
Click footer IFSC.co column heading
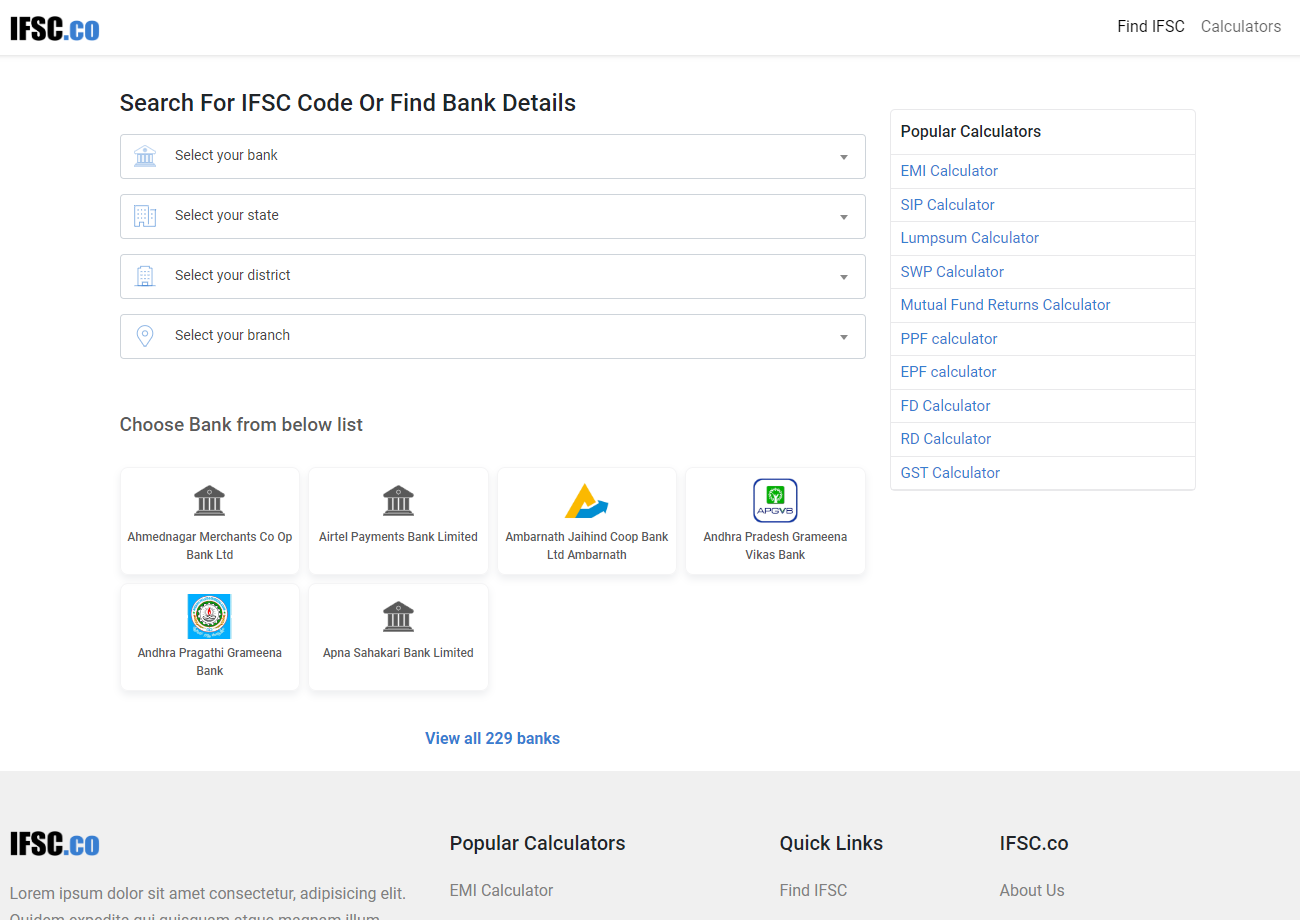coord(1034,844)
